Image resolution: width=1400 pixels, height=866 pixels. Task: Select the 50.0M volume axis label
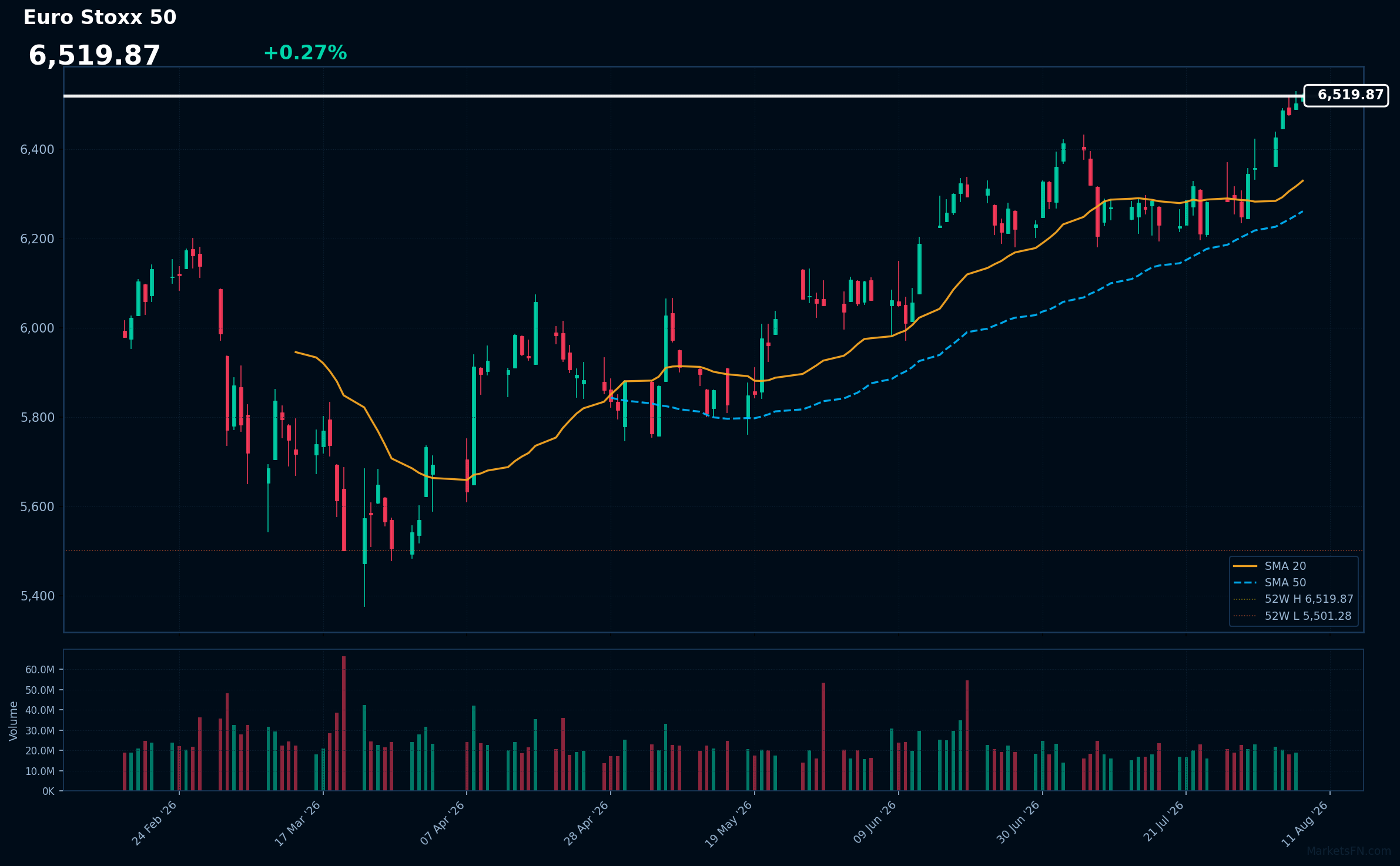[x=40, y=690]
